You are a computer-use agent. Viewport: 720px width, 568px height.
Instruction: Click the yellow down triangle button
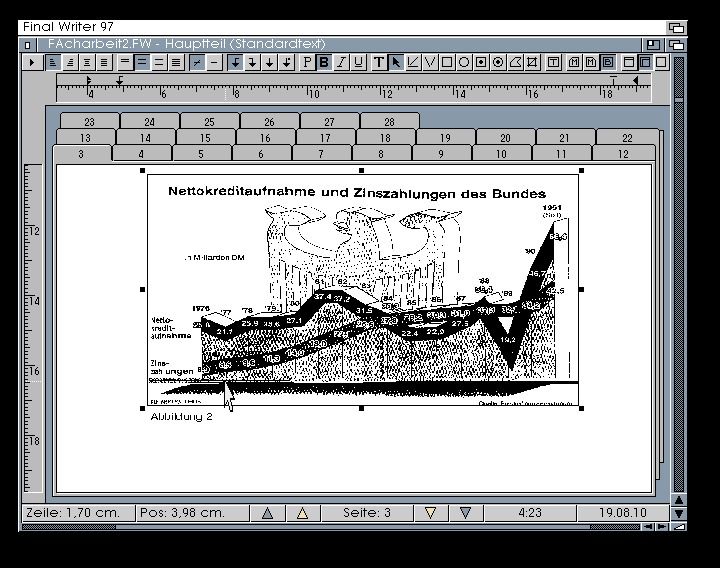pyautogui.click(x=430, y=513)
